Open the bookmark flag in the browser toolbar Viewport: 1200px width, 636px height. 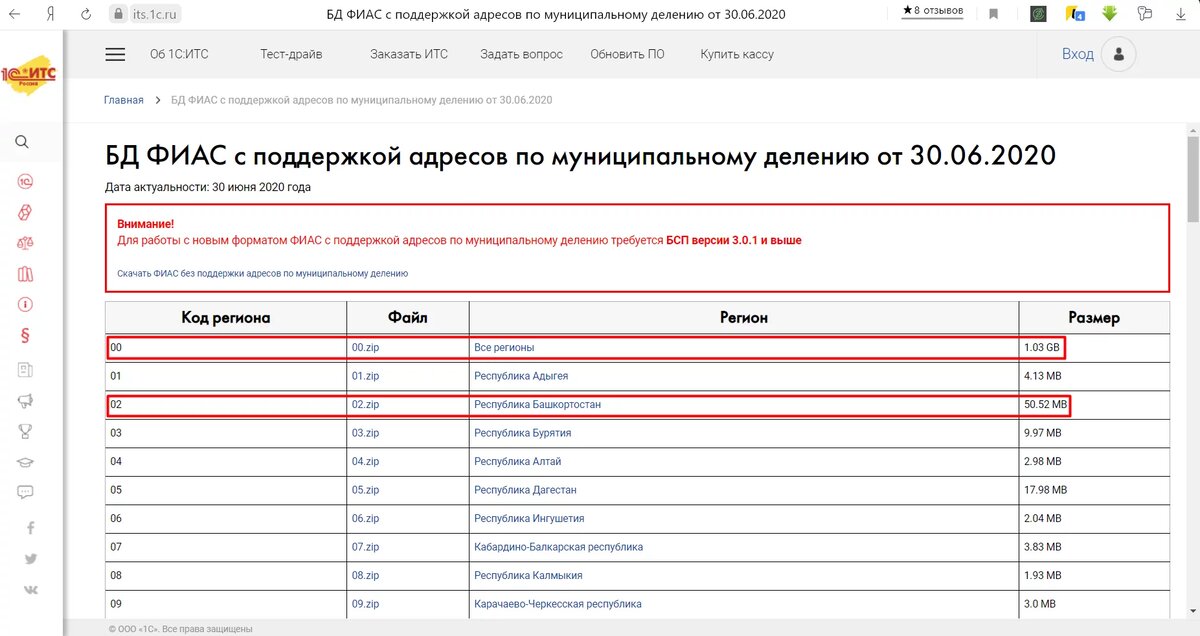click(994, 14)
